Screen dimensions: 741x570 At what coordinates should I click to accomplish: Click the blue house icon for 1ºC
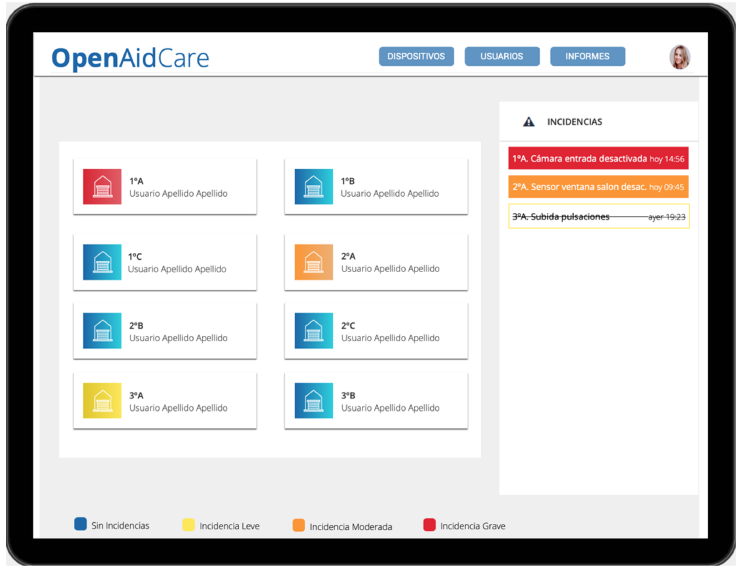(102, 262)
